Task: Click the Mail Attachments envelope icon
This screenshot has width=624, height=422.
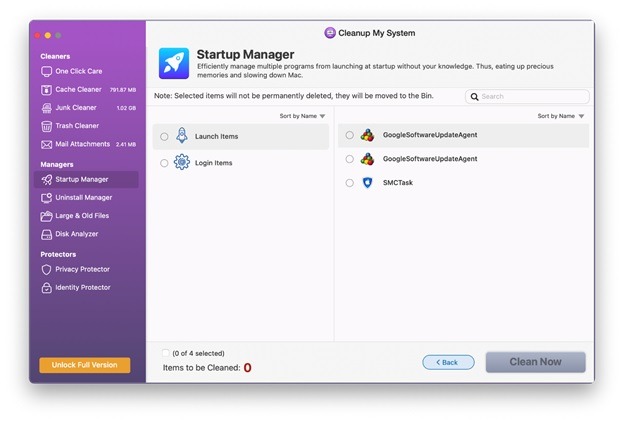Action: (x=47, y=145)
